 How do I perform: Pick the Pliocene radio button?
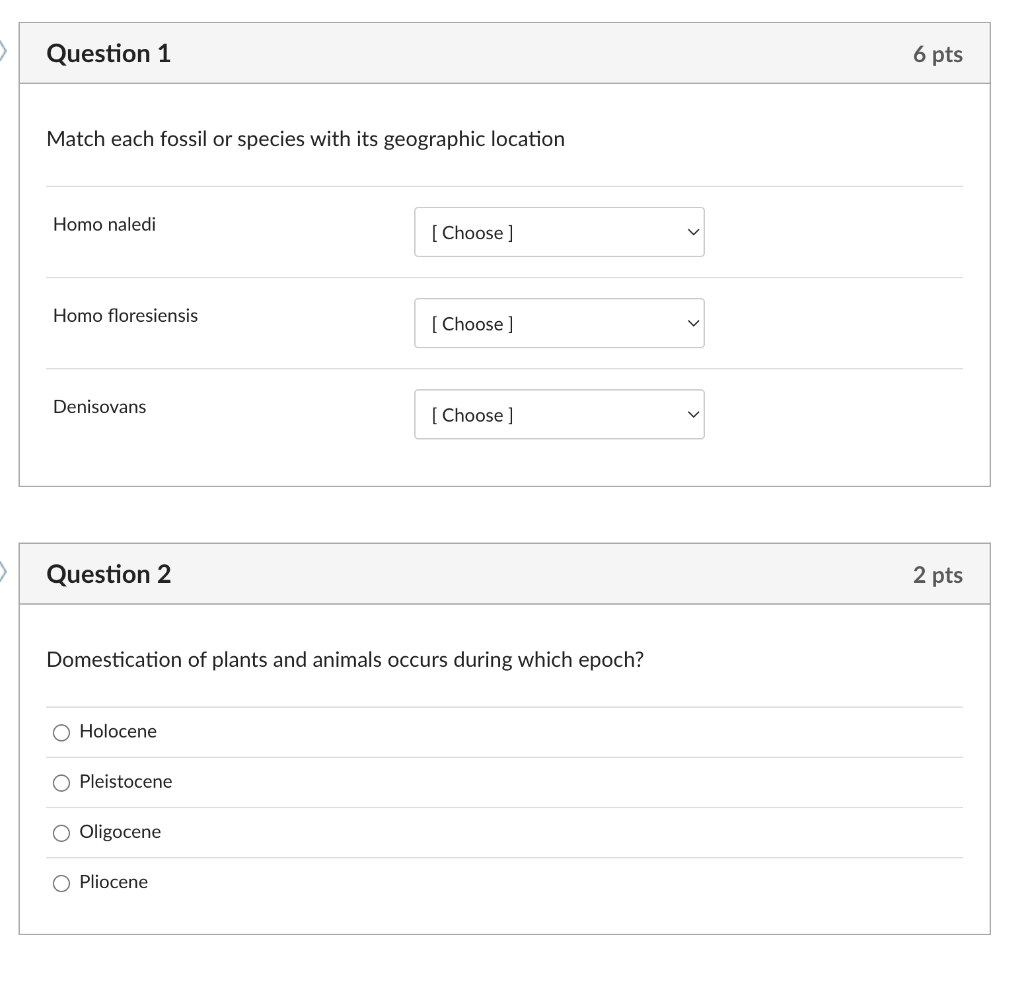[x=62, y=882]
